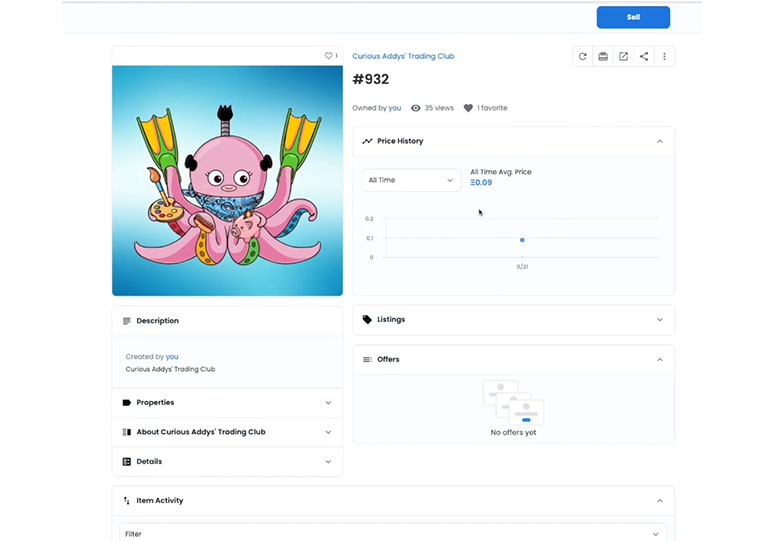
Task: Click the '35 views' text
Action: pyautogui.click(x=439, y=108)
